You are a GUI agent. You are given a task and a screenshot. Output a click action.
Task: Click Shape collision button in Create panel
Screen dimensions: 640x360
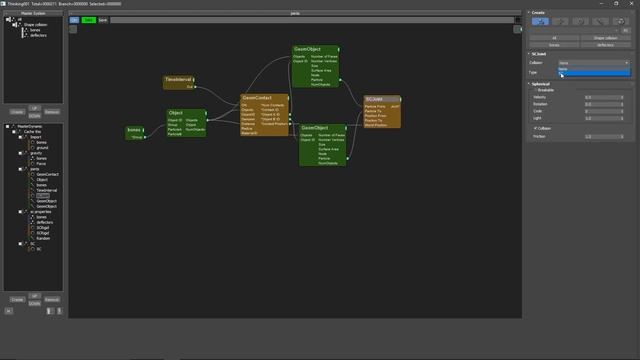click(605, 38)
